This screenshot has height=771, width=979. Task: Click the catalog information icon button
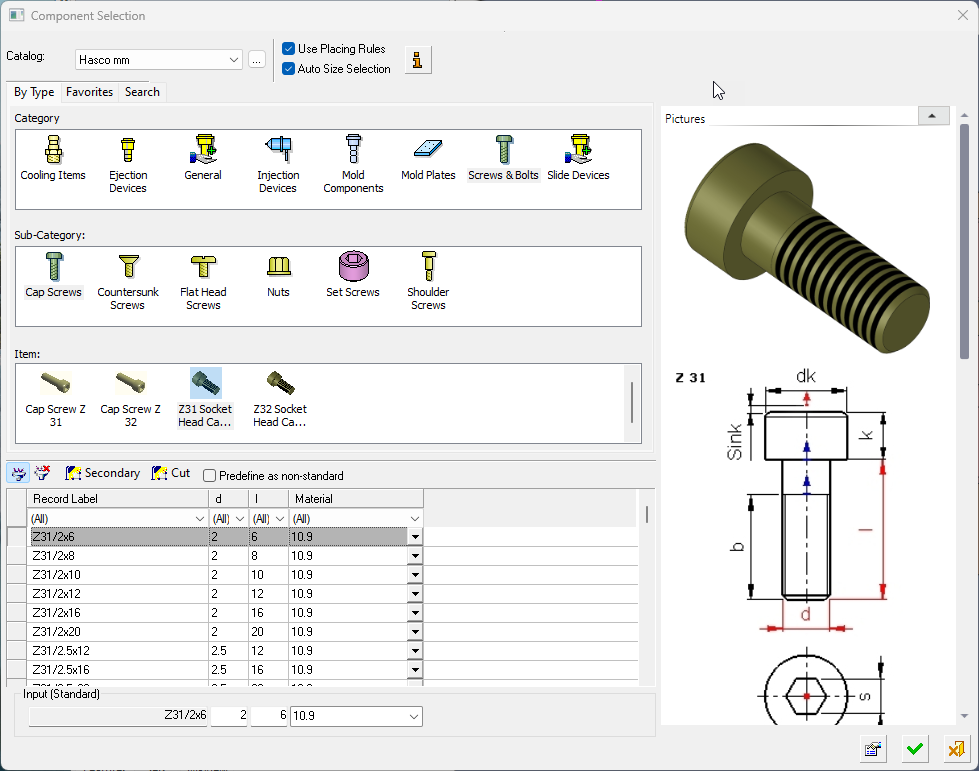pyautogui.click(x=418, y=60)
